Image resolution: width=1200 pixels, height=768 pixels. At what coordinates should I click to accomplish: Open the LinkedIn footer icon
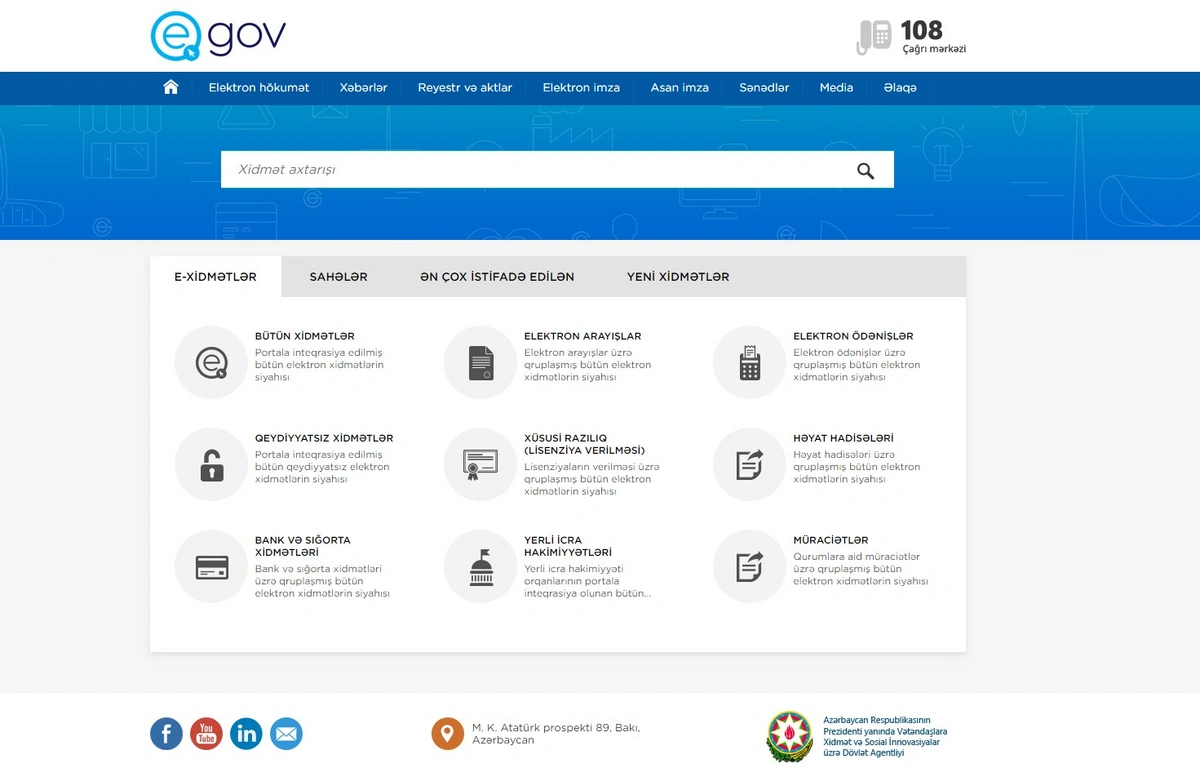(246, 734)
